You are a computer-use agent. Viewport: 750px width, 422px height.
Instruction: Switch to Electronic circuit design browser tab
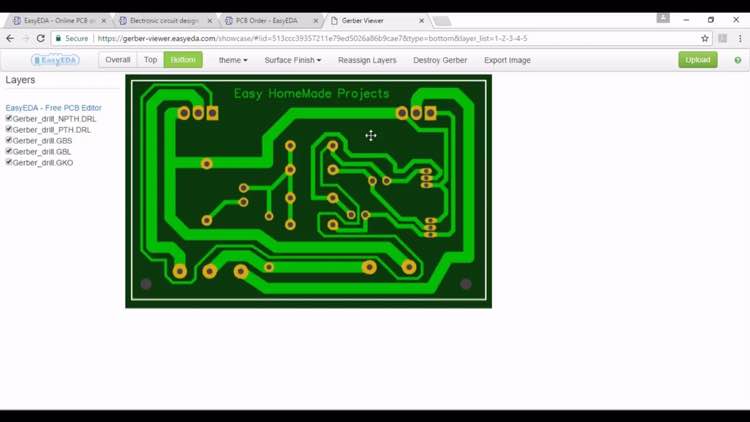(164, 21)
